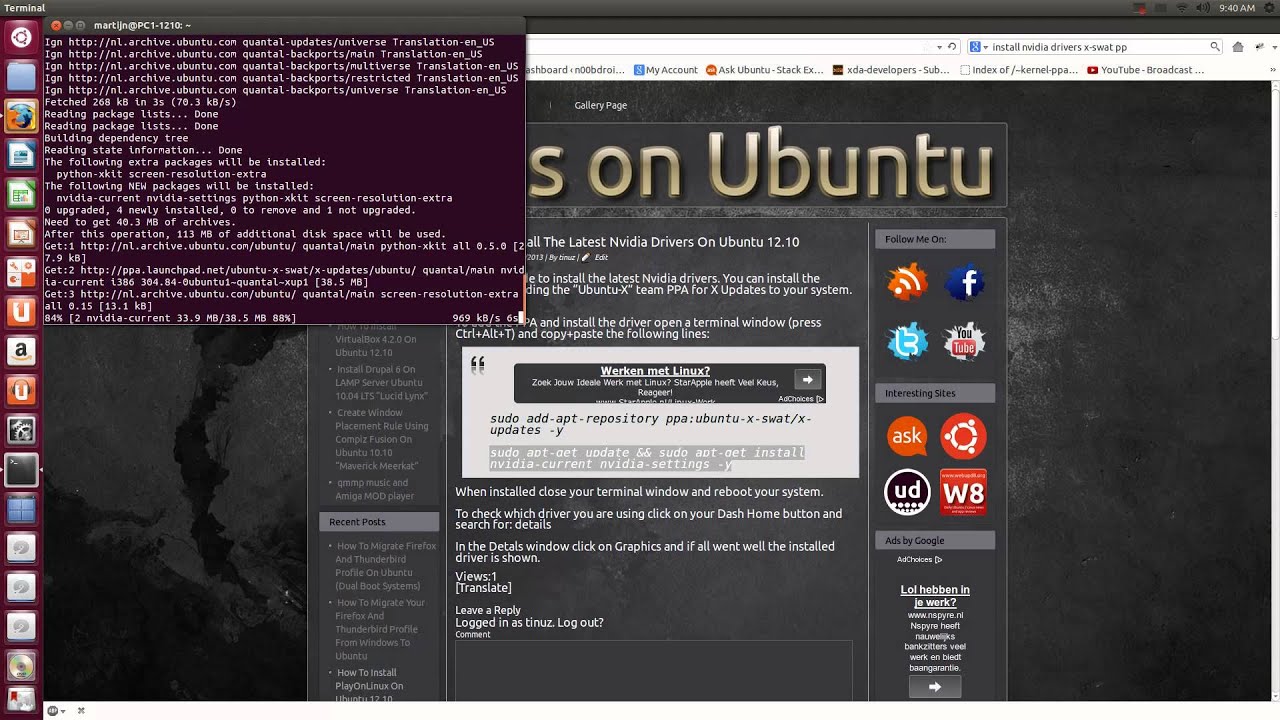Open the My Account bookmark
The height and width of the screenshot is (720, 1280).
tap(665, 70)
